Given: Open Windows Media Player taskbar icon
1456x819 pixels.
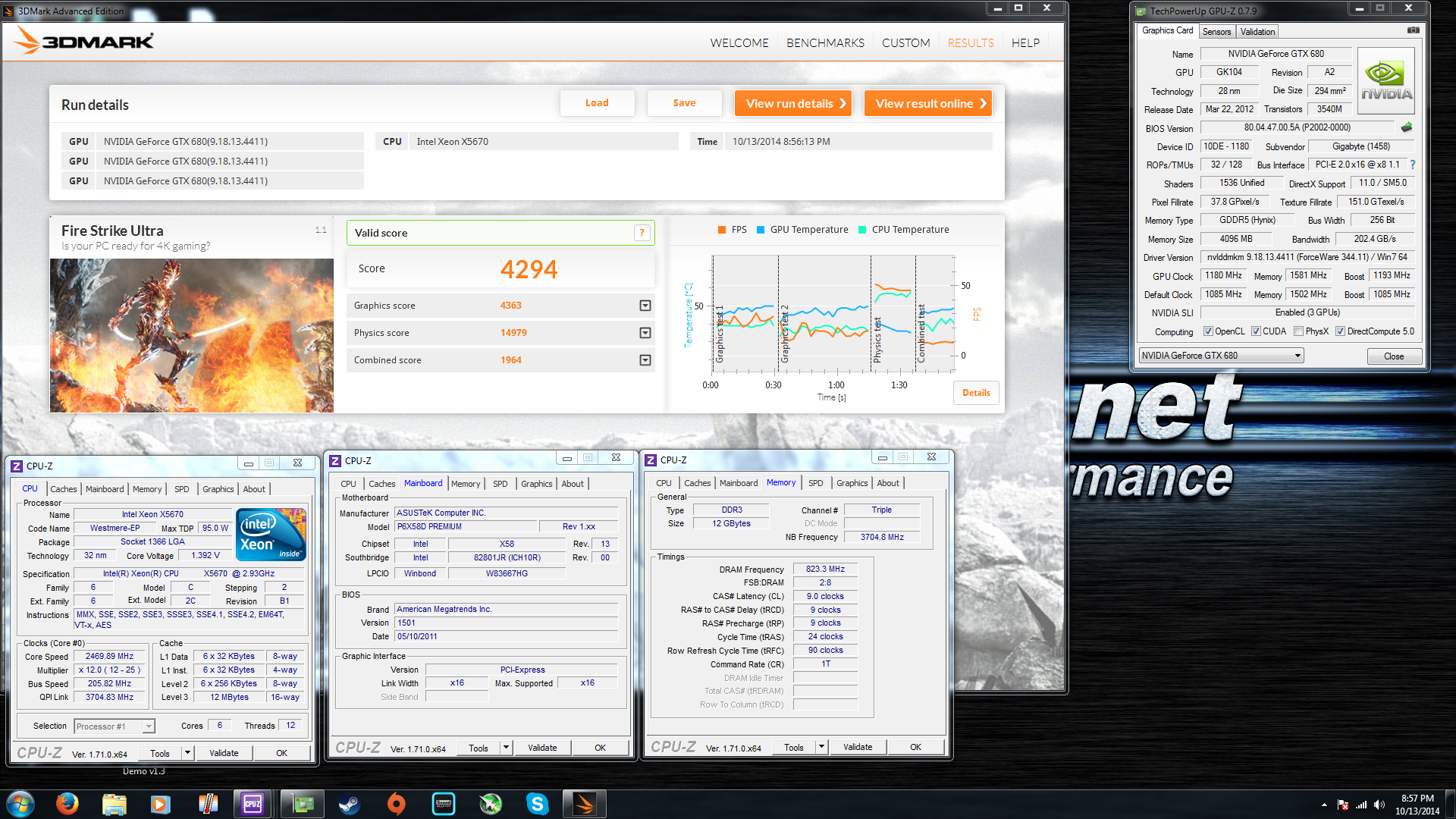Looking at the screenshot, I should click(160, 804).
